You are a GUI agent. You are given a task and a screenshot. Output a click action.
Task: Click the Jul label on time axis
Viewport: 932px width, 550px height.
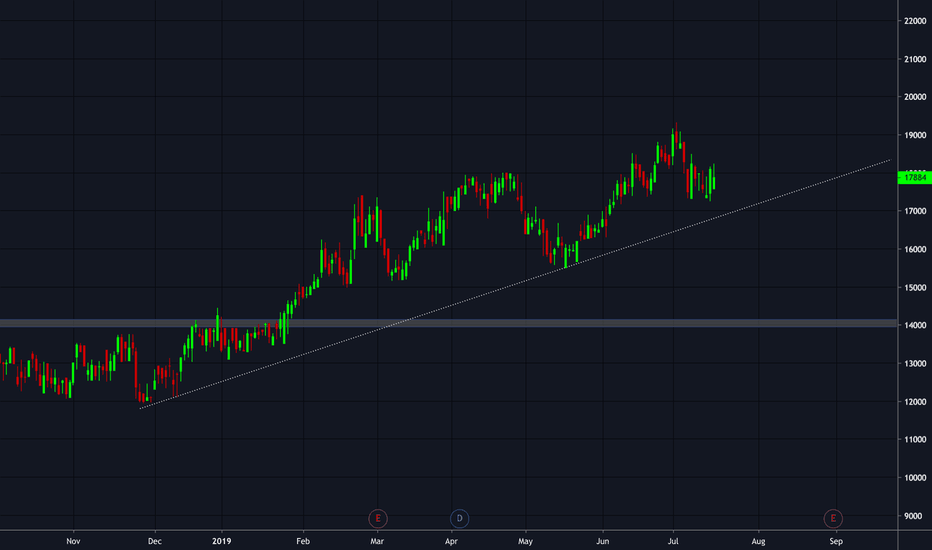[673, 541]
